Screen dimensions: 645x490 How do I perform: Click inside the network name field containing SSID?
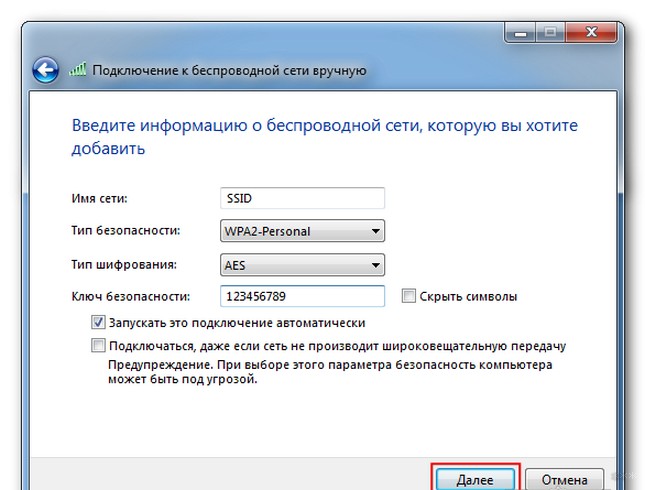point(302,198)
